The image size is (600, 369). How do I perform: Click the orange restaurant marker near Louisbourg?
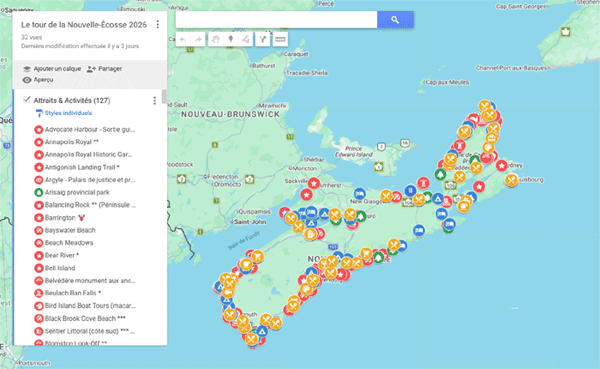point(512,180)
